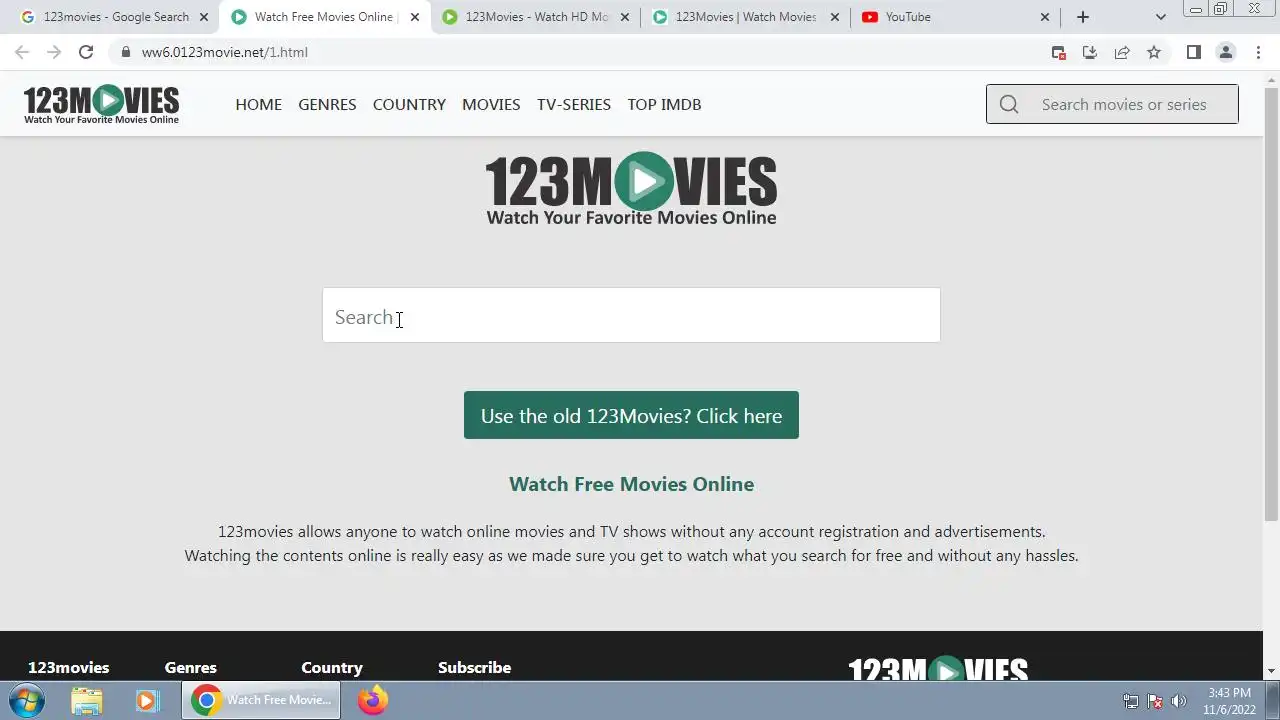Click 'Use the old 123Movies? Click here' button
1280x720 pixels.
coord(631,415)
